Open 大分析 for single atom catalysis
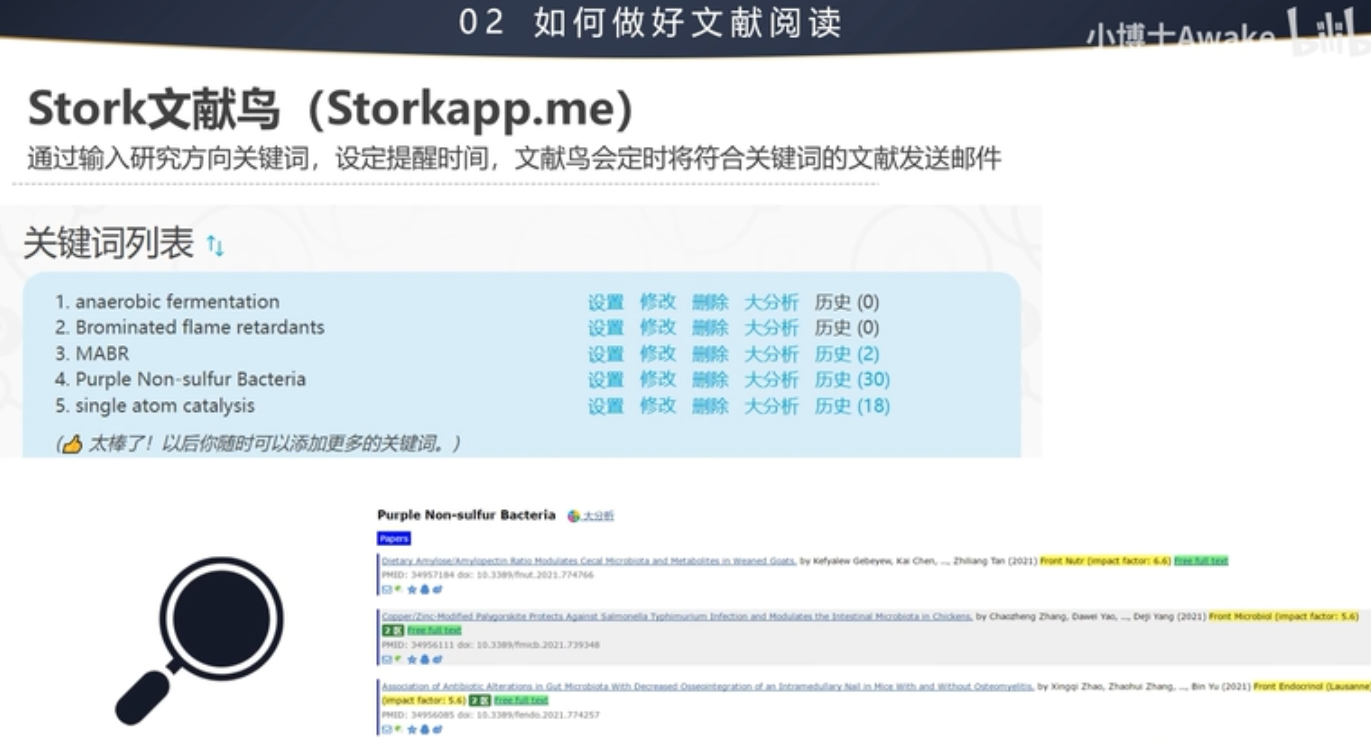The height and width of the screenshot is (745, 1371). [x=771, y=406]
